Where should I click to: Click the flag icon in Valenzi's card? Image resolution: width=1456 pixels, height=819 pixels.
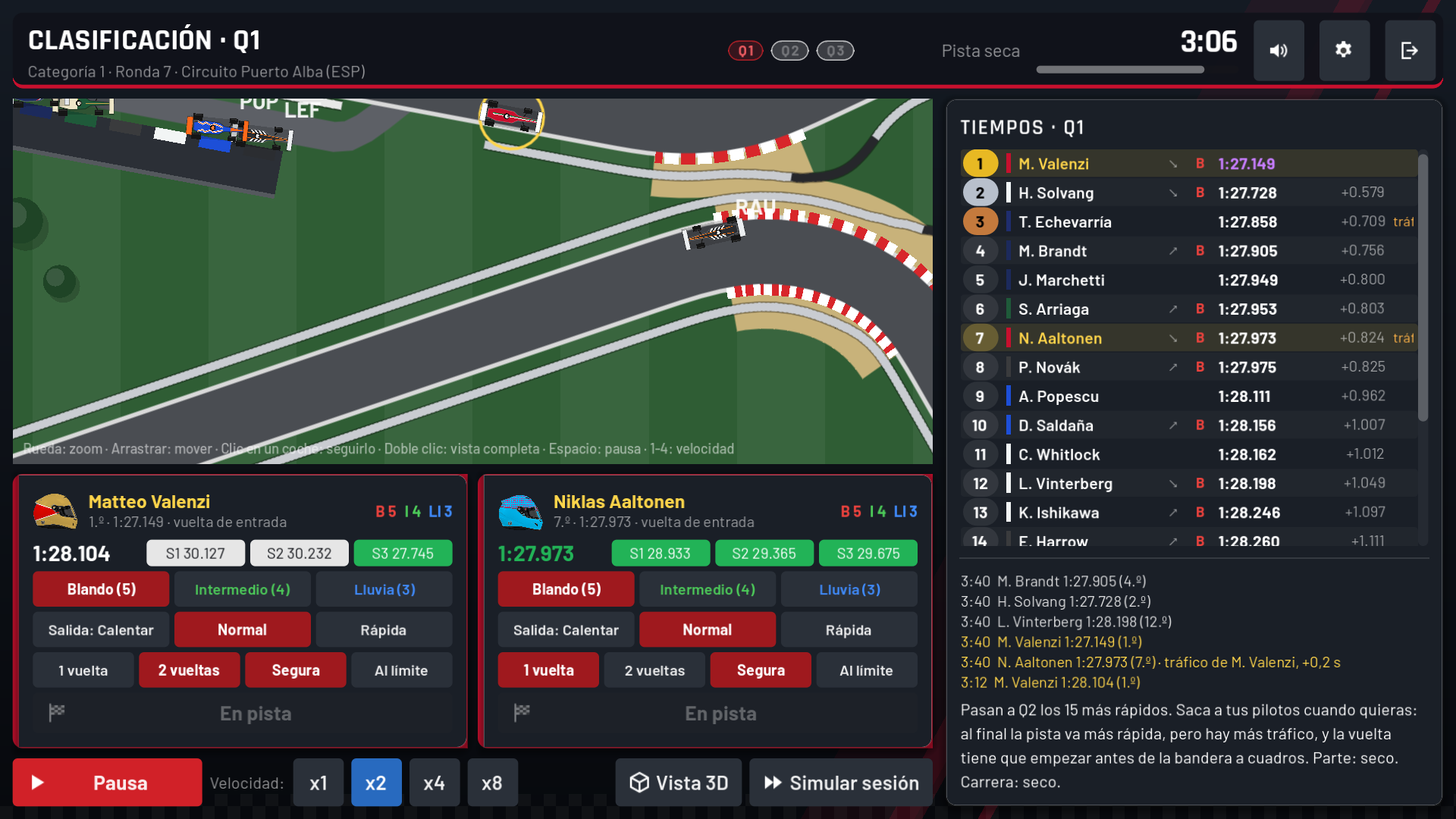57,713
